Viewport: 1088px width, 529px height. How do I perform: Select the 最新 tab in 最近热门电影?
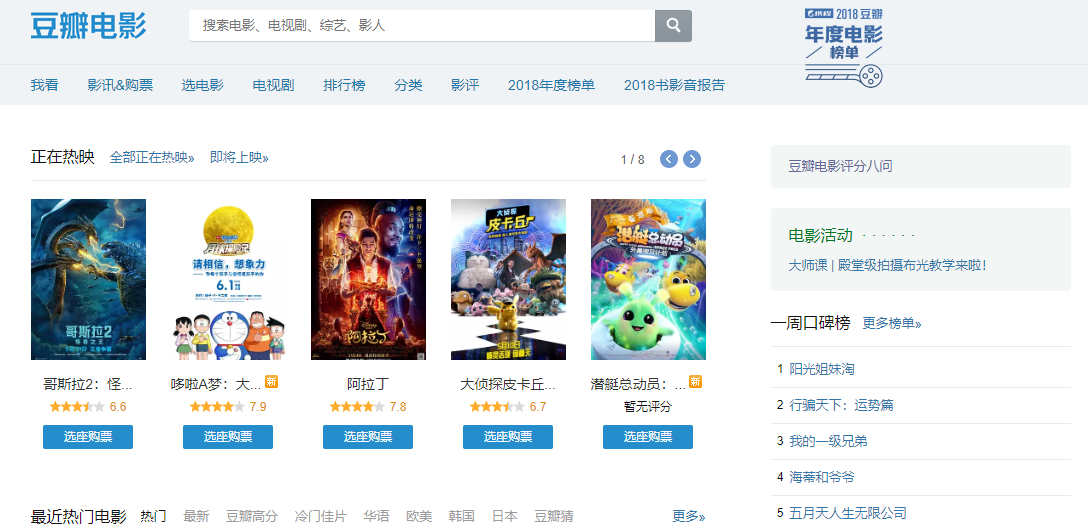tap(196, 517)
